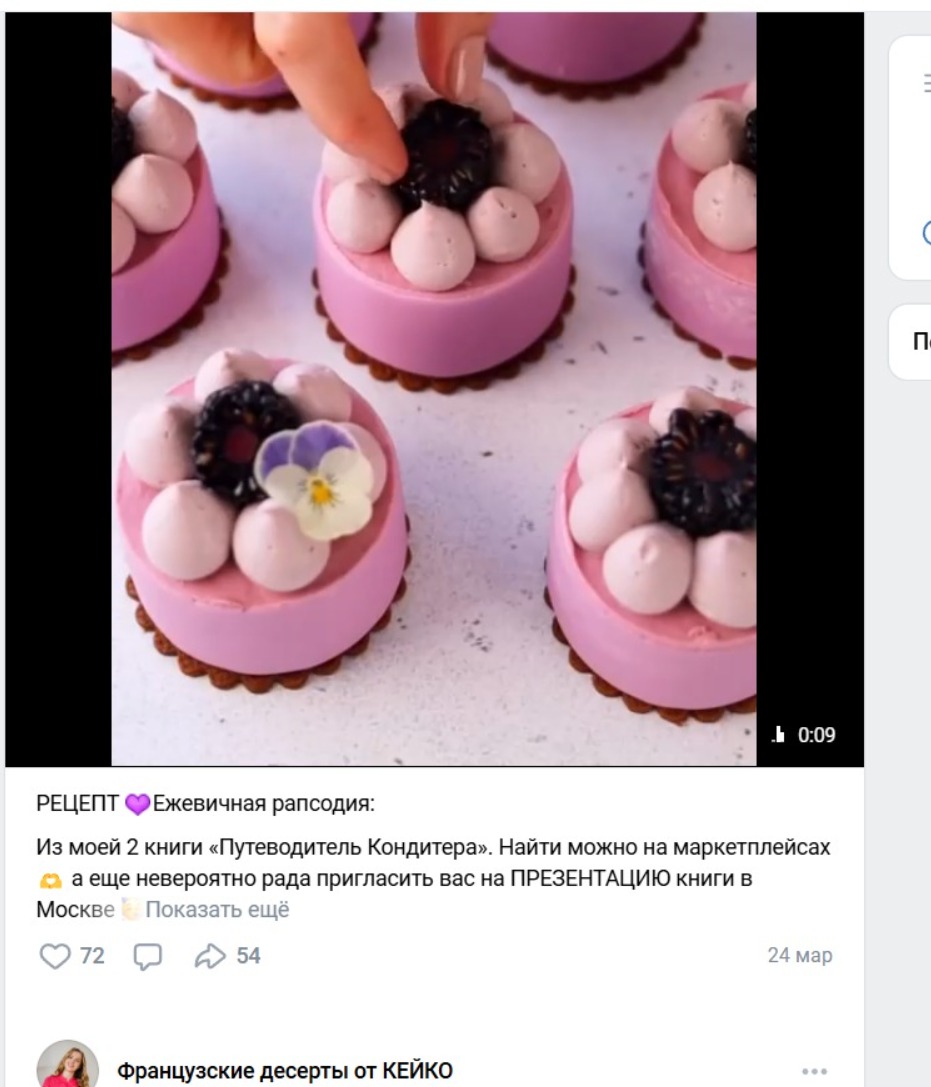Image resolution: width=931 pixels, height=1087 pixels.
Task: Click the sound indicator icon beside 0:09
Action: 778,734
